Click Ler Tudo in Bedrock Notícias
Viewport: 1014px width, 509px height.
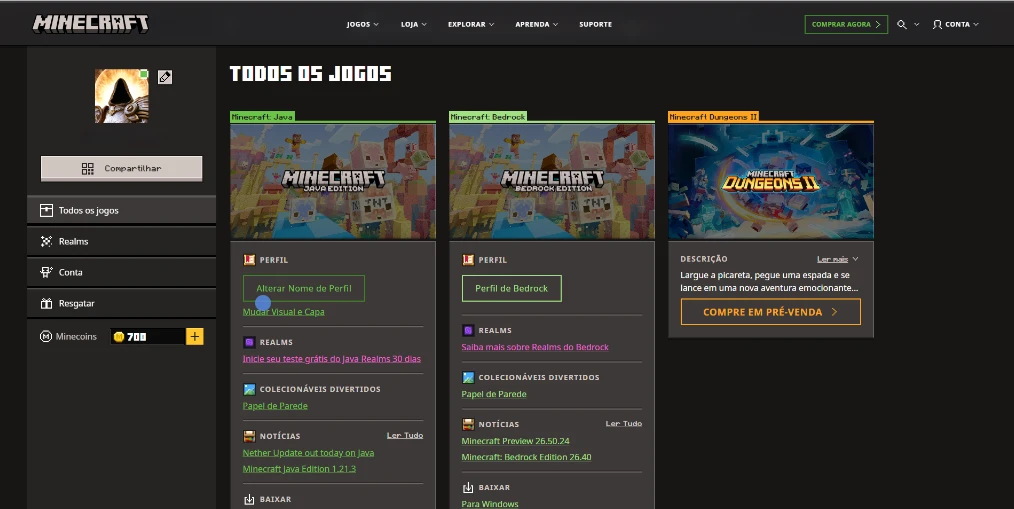pos(623,424)
